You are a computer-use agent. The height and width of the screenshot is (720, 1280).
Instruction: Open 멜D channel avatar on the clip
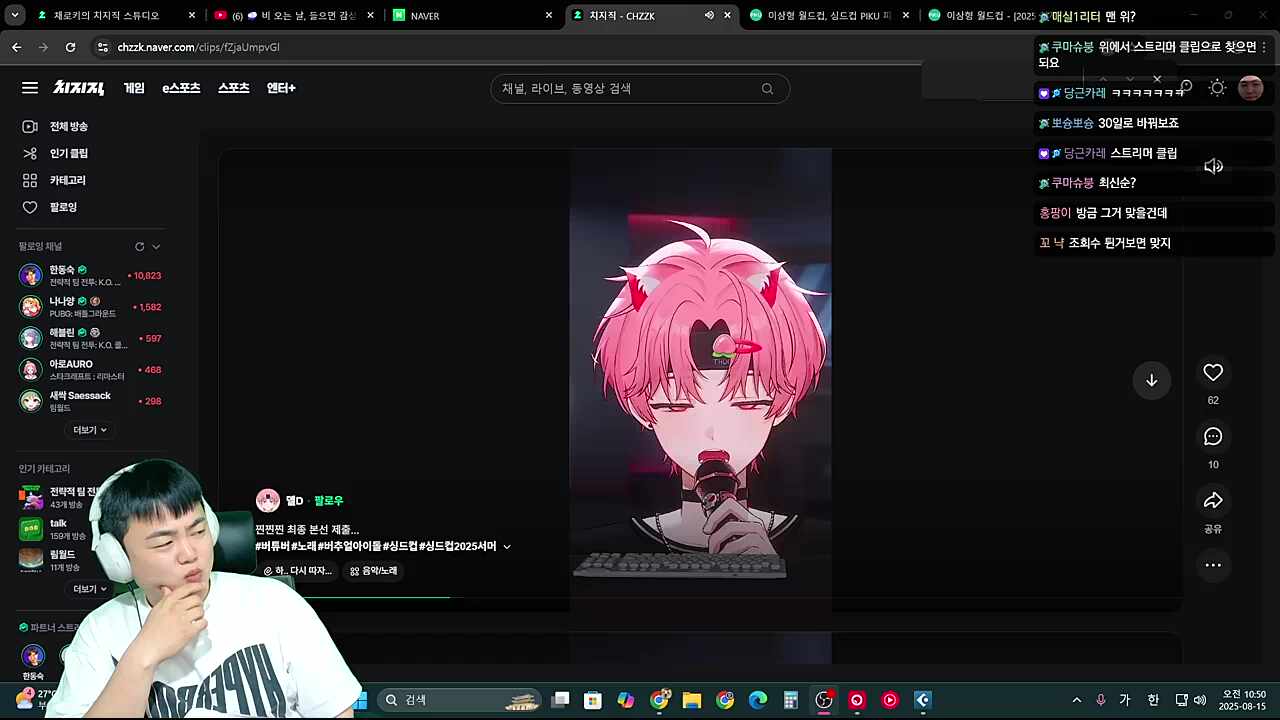pos(268,500)
